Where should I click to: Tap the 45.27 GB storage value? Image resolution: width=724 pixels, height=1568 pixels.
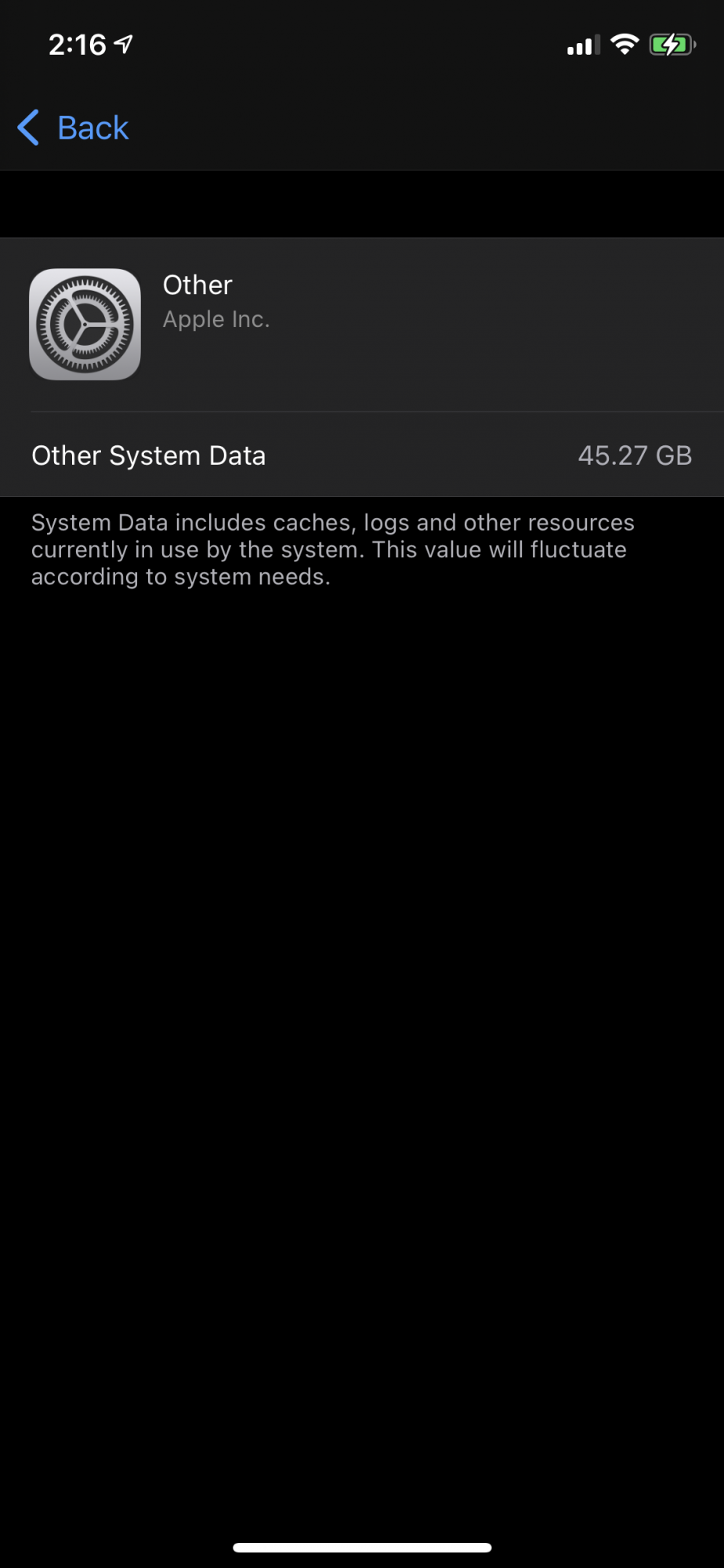coord(635,456)
